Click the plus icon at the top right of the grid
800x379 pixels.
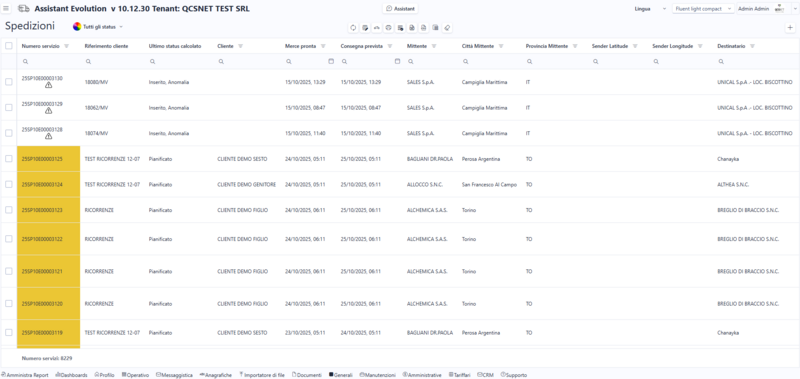point(790,28)
